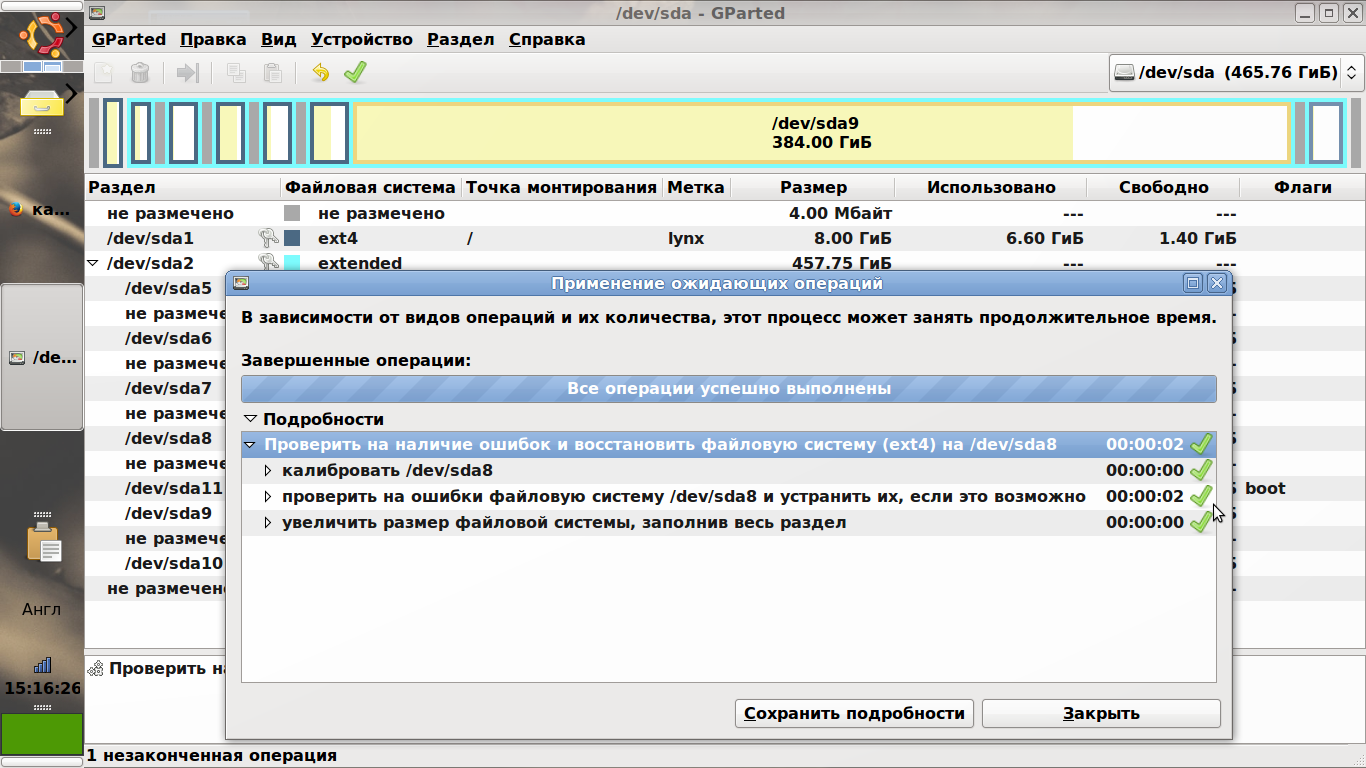
Task: Click the Apply All Operations green checkmark
Action: (355, 73)
